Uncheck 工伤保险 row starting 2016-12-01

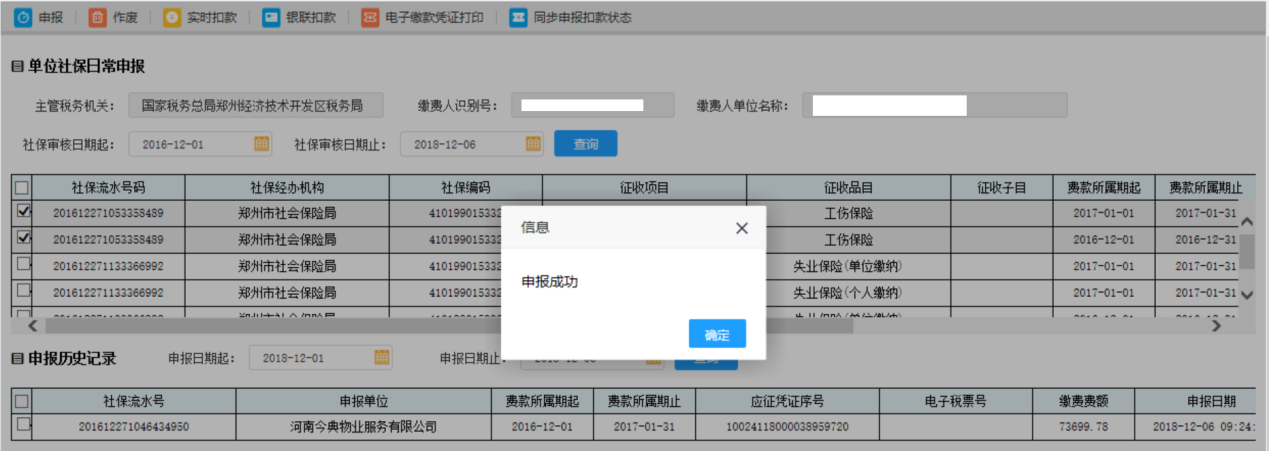click(22, 239)
